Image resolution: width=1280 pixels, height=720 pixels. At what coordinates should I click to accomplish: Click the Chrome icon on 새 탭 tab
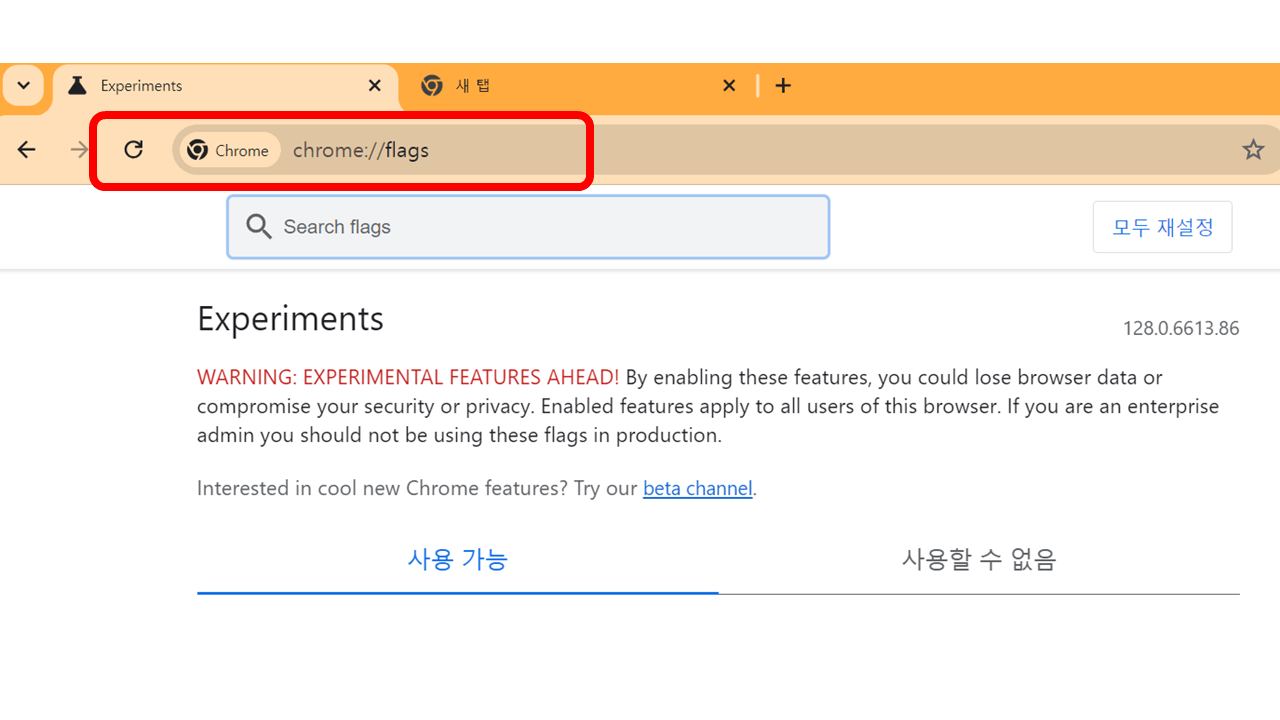point(432,86)
